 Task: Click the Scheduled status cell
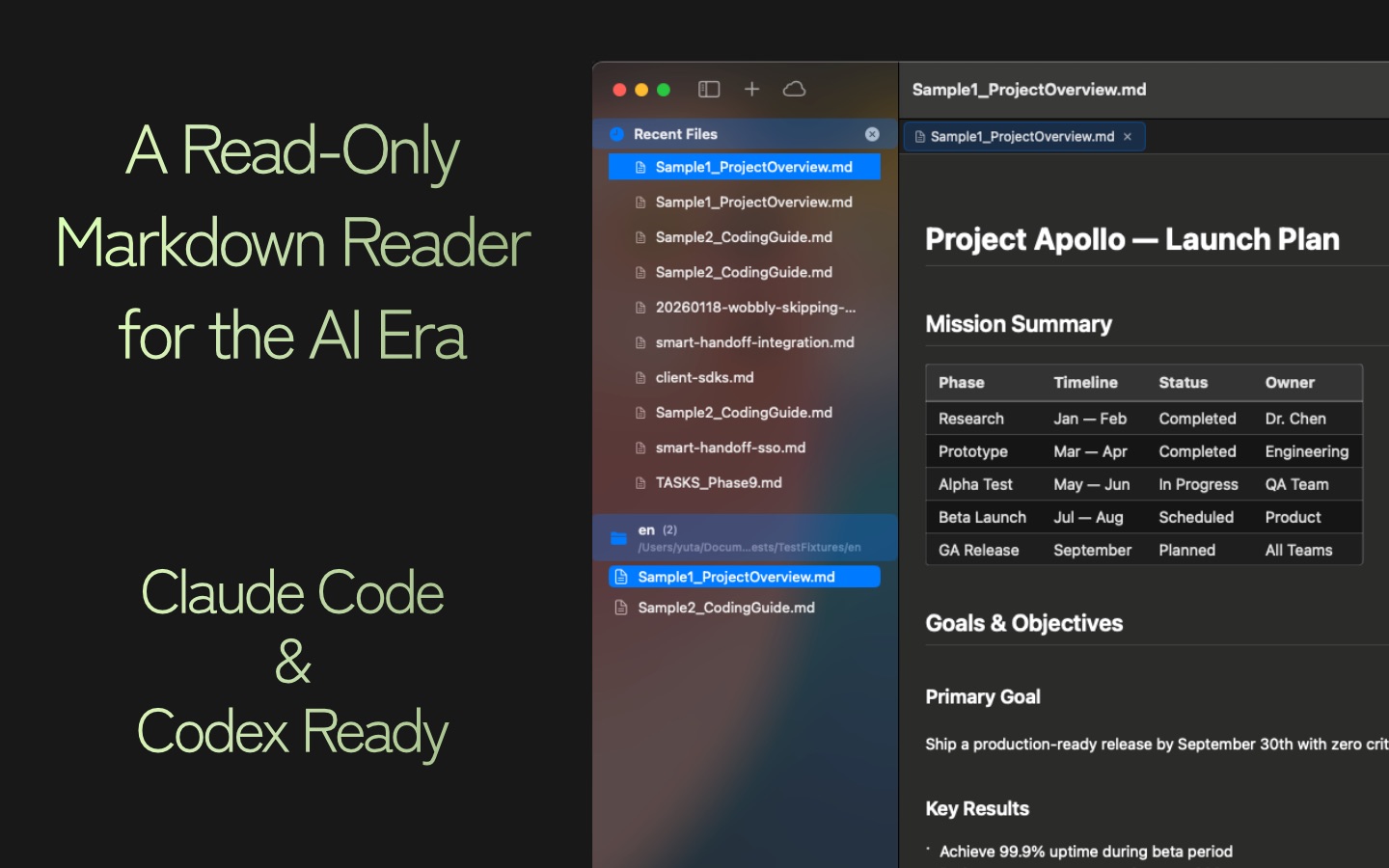1196,517
